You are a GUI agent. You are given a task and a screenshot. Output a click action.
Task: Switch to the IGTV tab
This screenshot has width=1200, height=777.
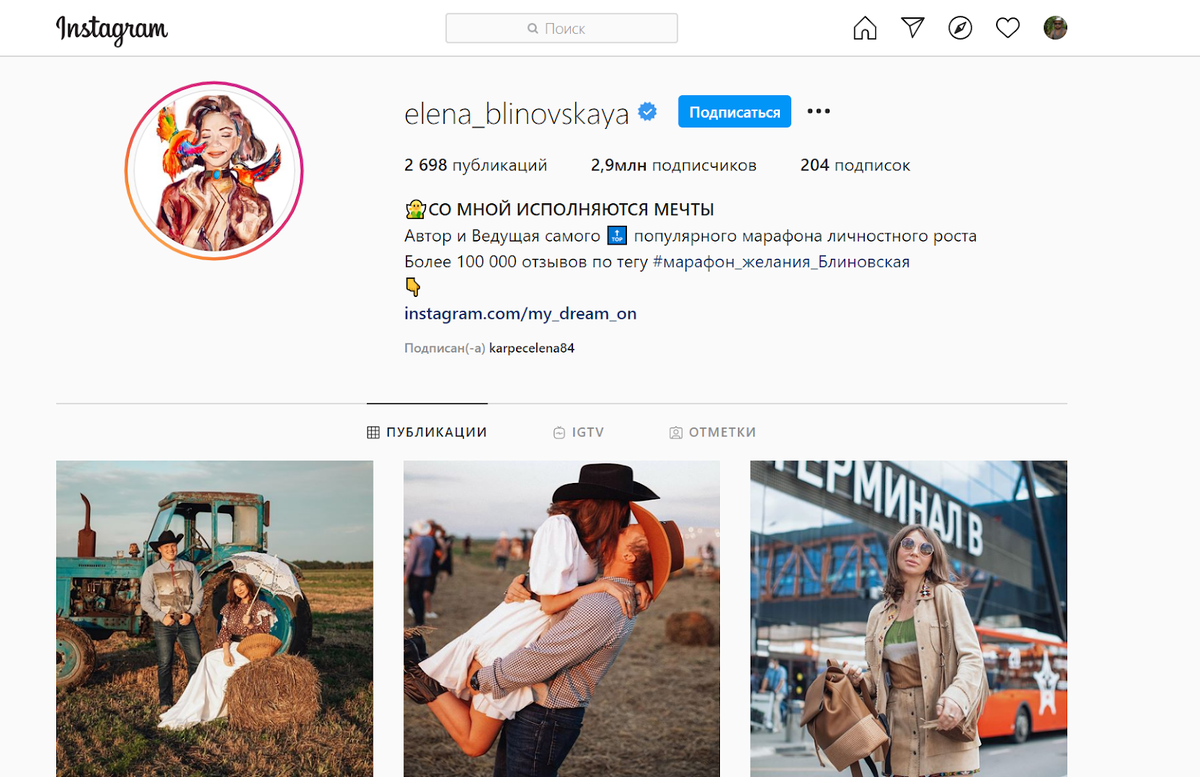tap(578, 432)
